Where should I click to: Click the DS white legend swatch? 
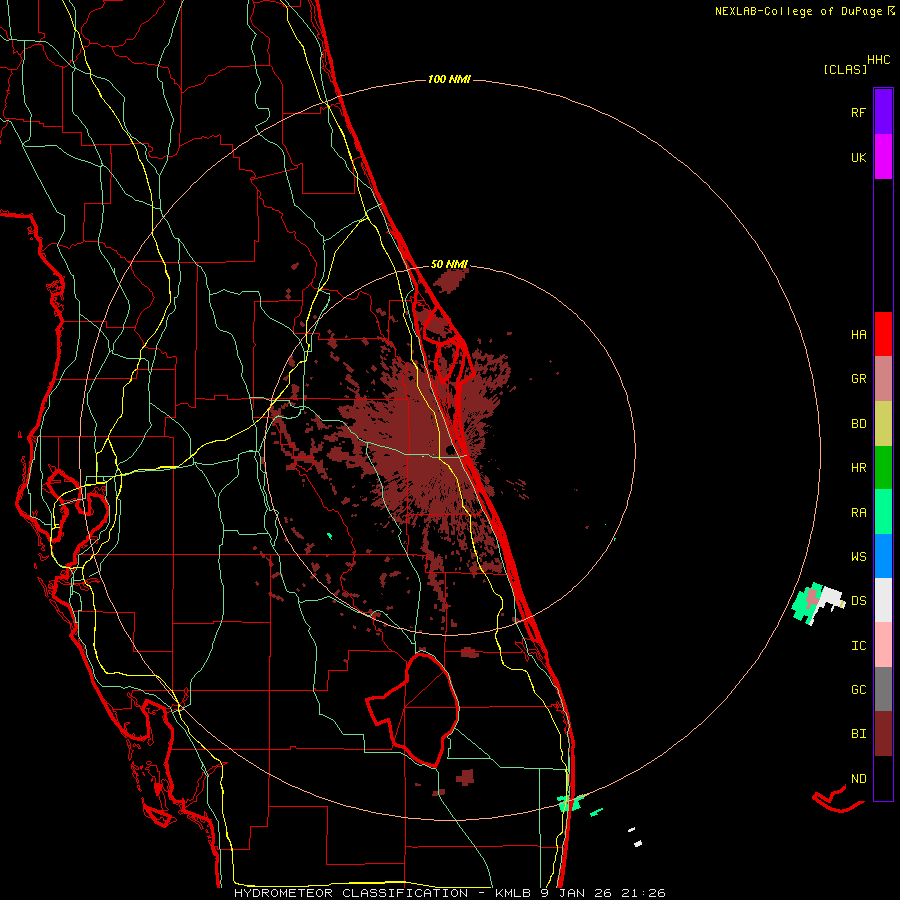coord(883,600)
